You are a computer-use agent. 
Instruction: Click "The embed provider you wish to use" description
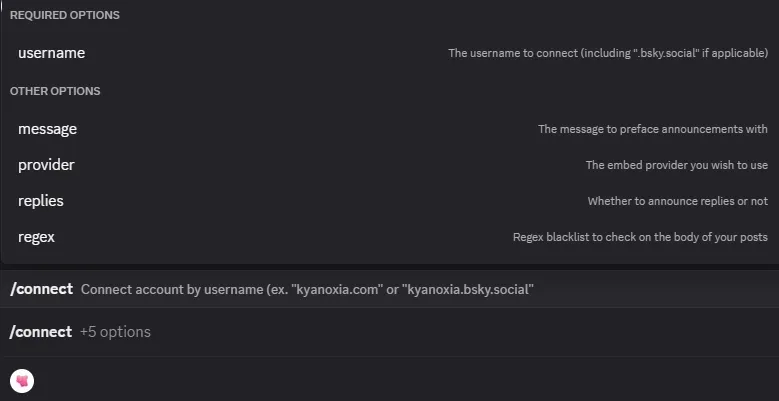676,165
